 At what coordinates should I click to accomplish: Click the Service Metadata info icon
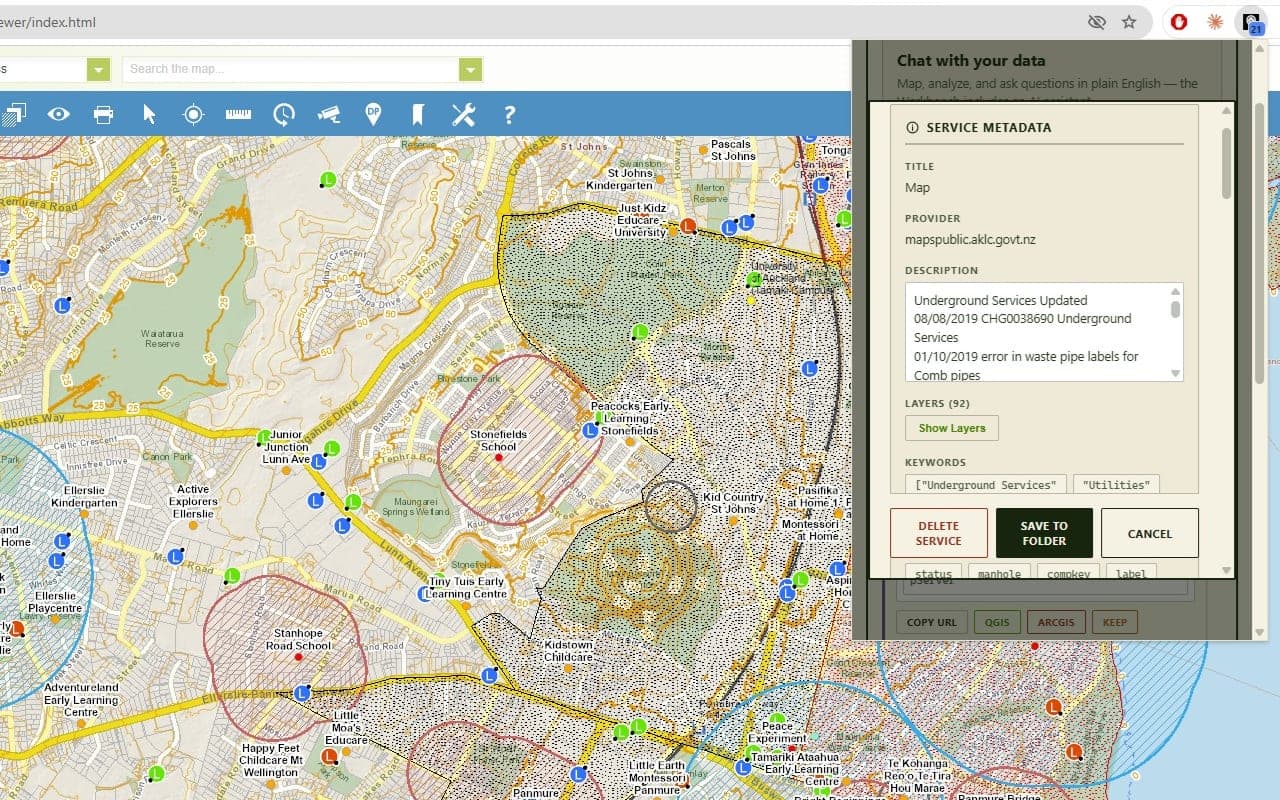pos(912,128)
